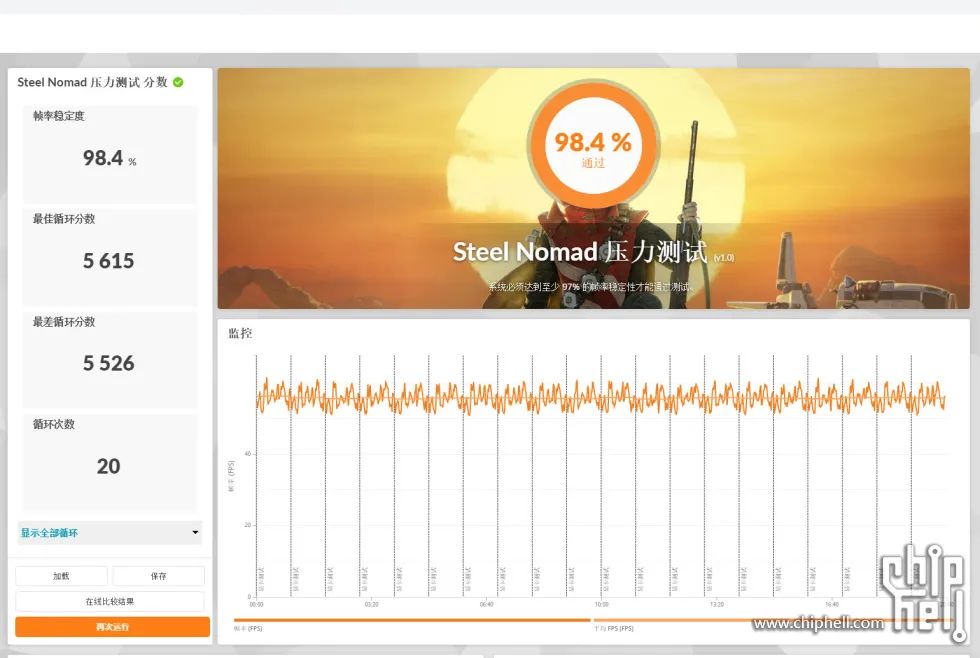The height and width of the screenshot is (658, 980).
Task: Click the green validation checkmark icon
Action: point(178,82)
